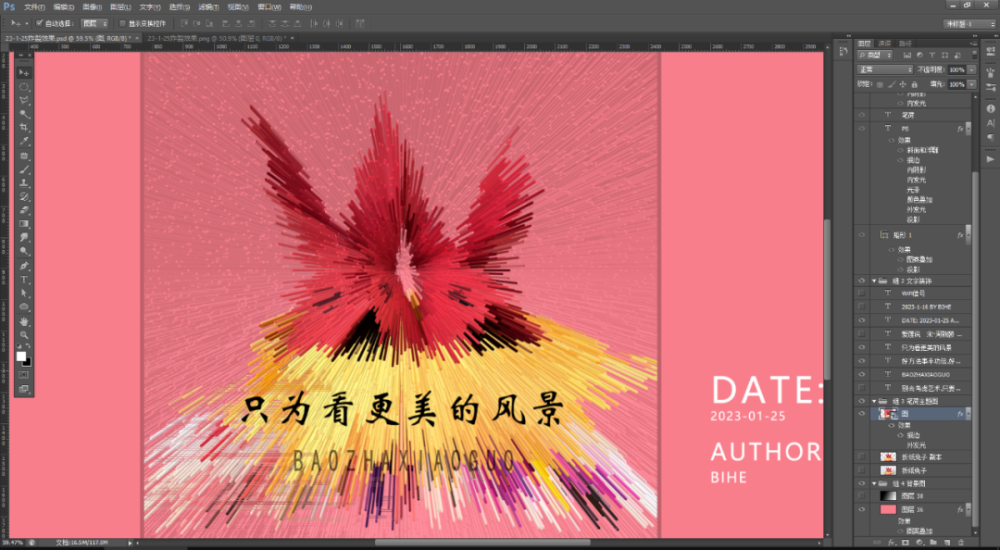Click the add layer style fx icon
1000x550 pixels.
(x=891, y=543)
